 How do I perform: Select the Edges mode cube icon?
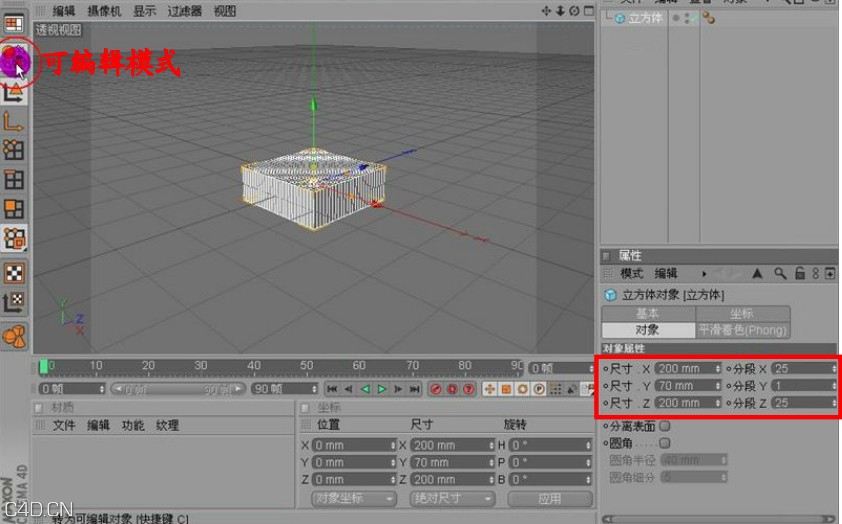point(14,179)
